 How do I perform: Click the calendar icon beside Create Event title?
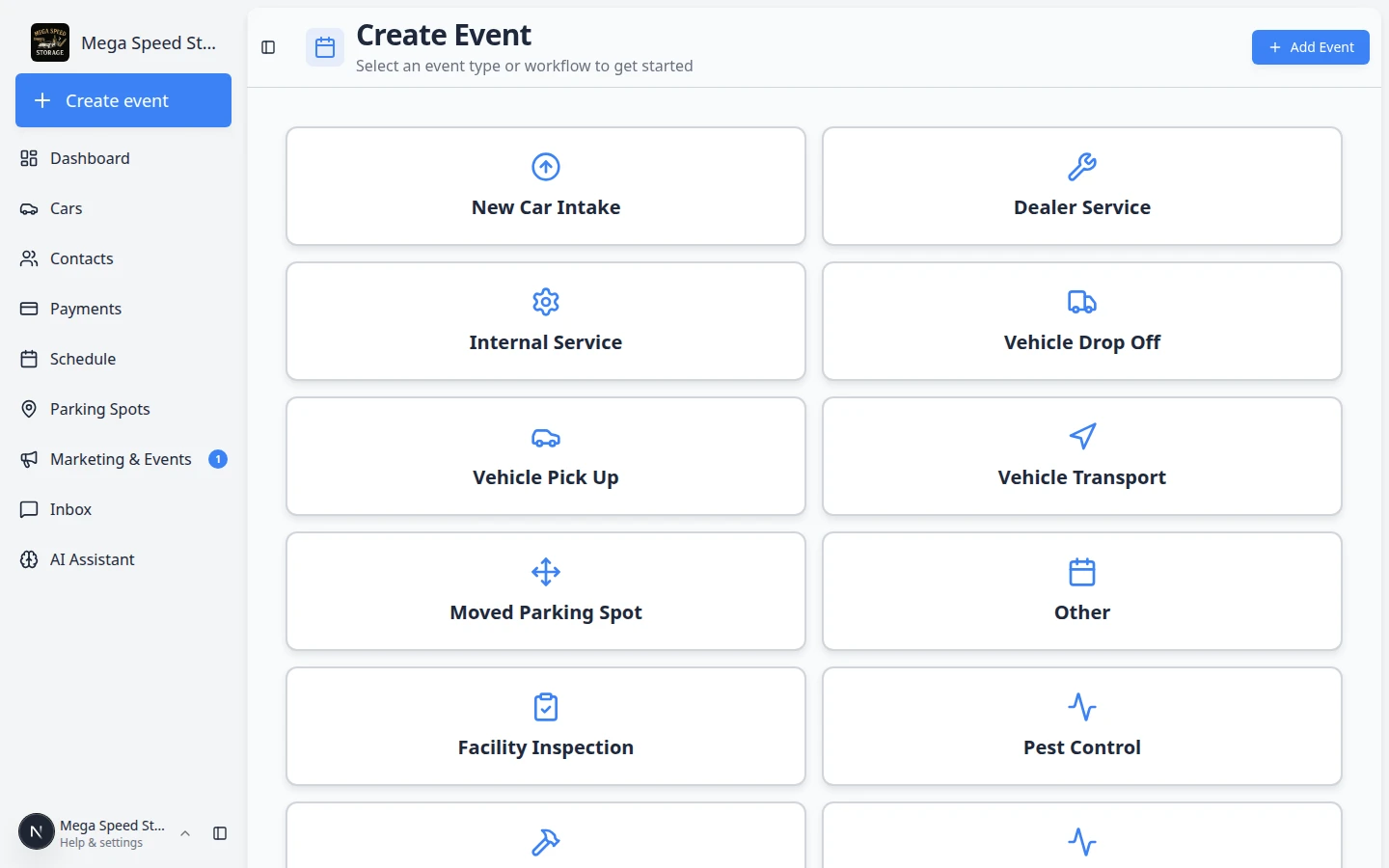325,47
